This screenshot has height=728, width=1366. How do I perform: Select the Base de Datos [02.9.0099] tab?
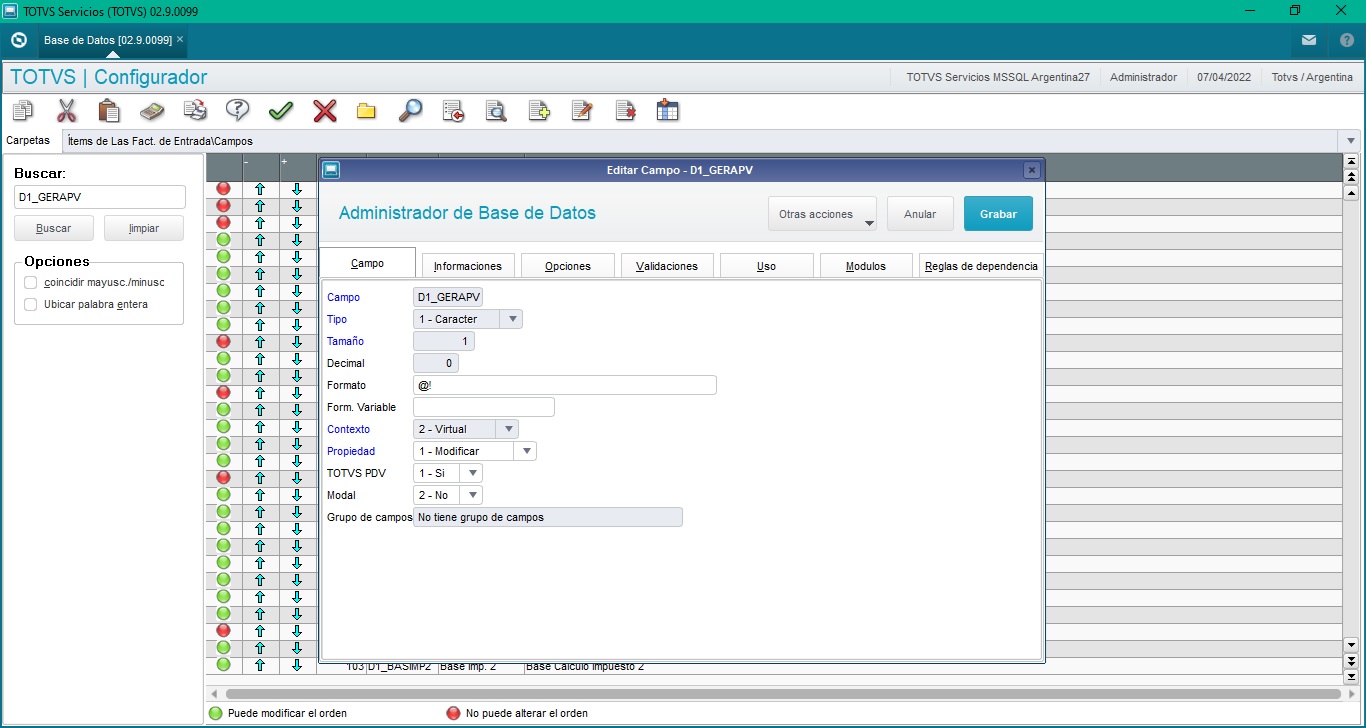[108, 40]
